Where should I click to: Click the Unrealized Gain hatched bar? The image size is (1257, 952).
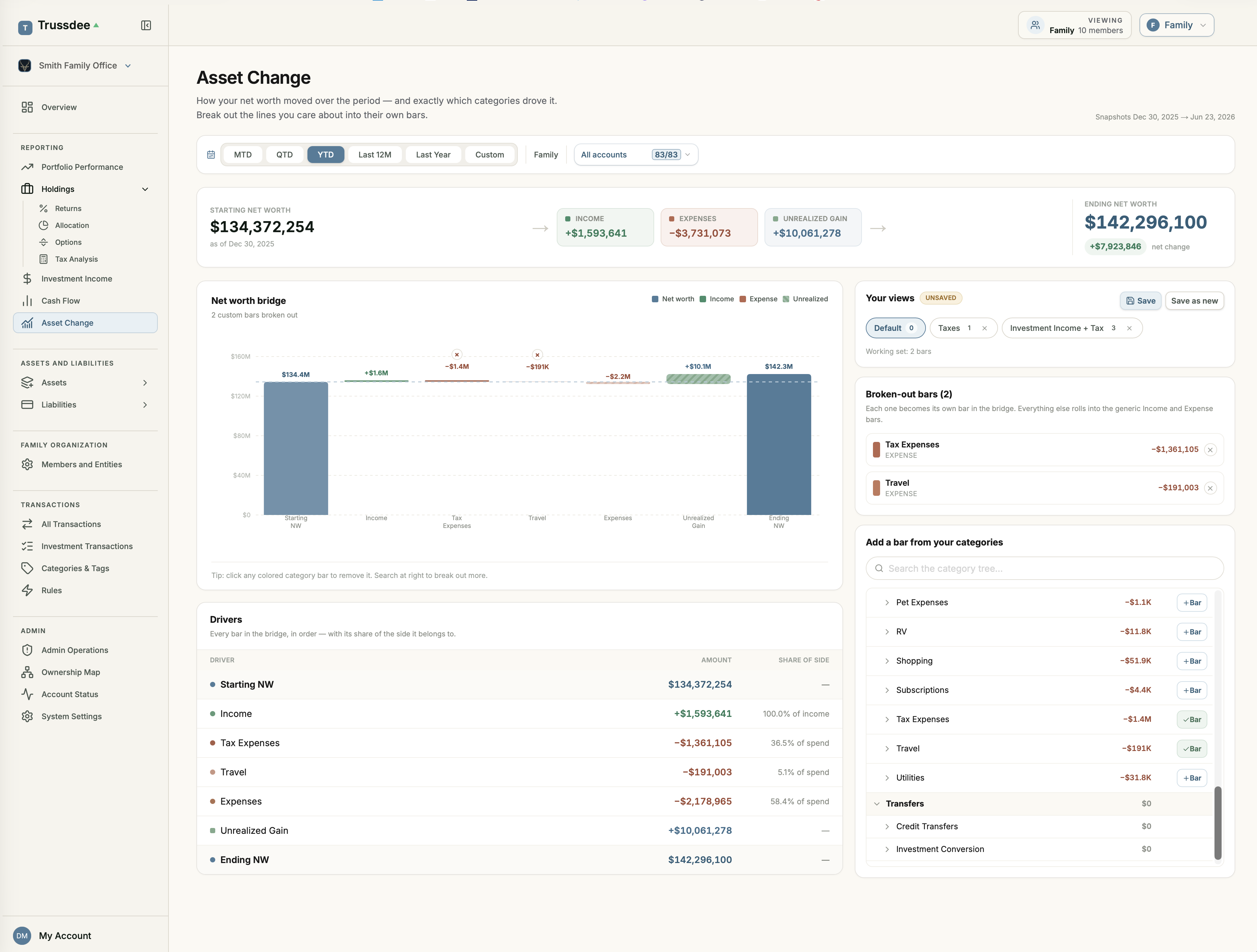pos(698,379)
